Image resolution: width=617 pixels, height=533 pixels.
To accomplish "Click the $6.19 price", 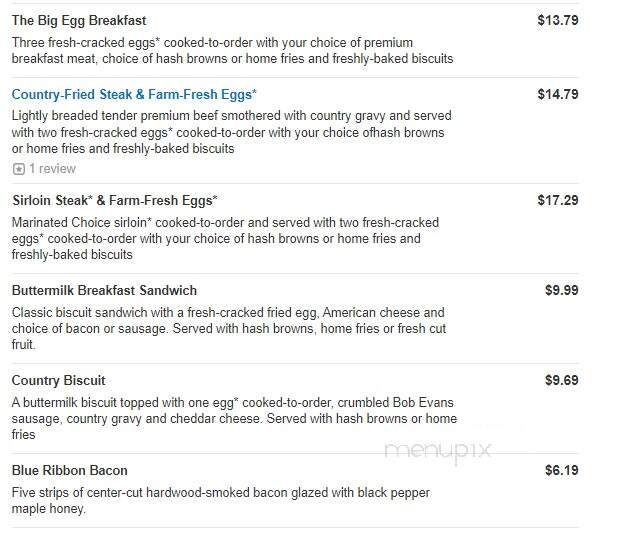I will 562,470.
